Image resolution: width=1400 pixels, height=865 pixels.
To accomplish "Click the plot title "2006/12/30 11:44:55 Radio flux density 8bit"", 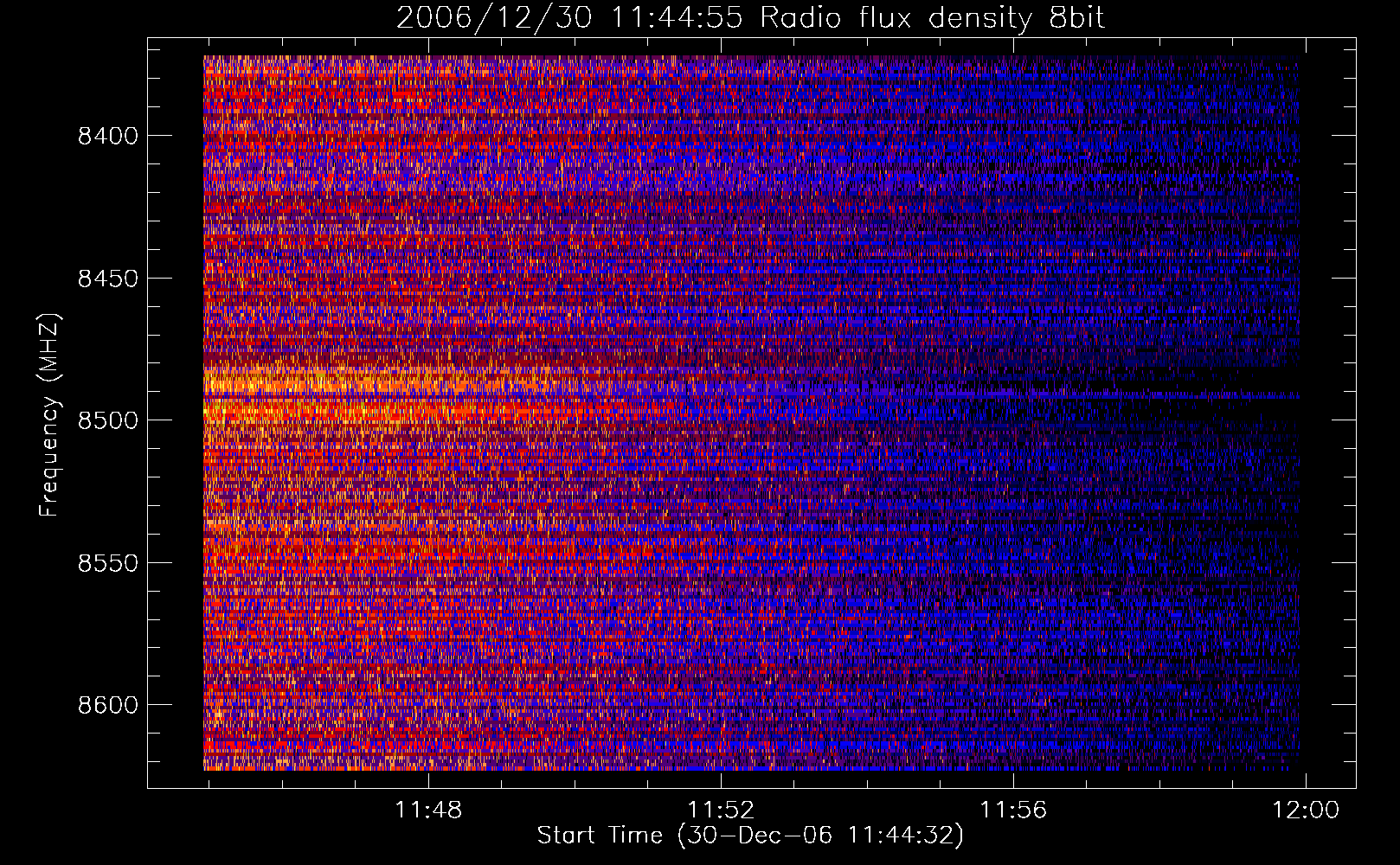I will pyautogui.click(x=751, y=18).
